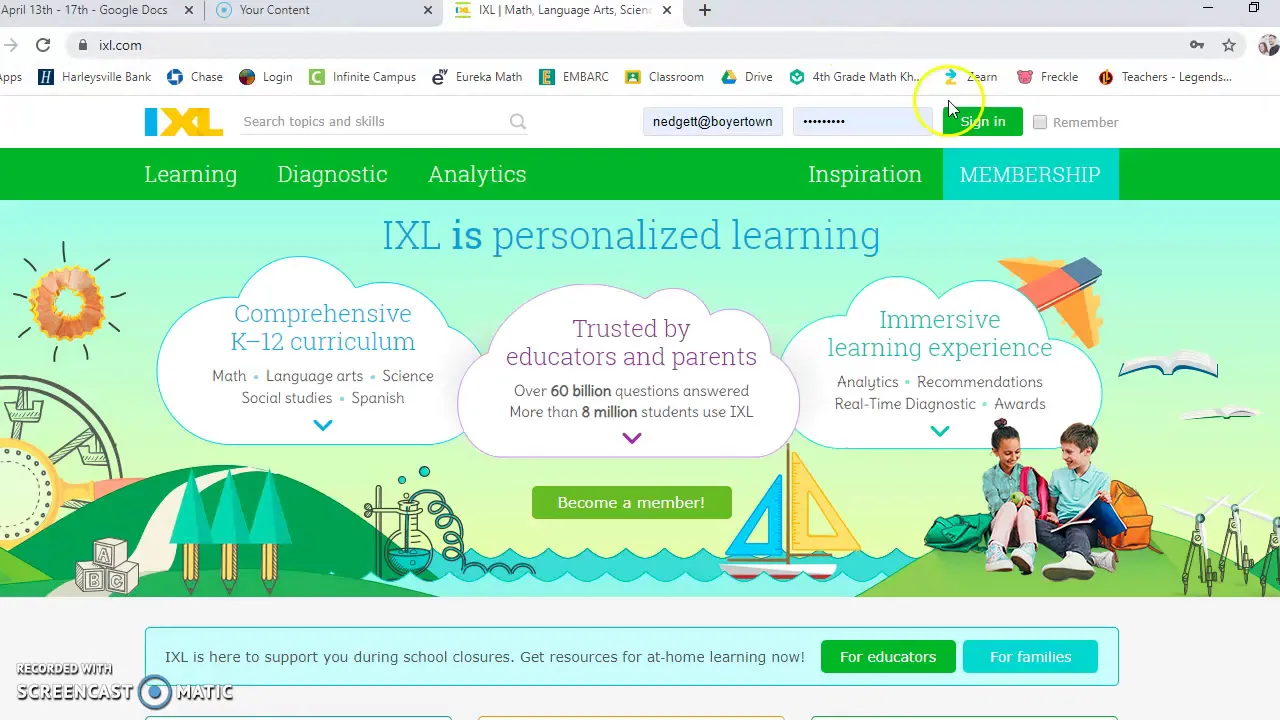Open the Zearn bookmark
The width and height of the screenshot is (1280, 720).
970,77
